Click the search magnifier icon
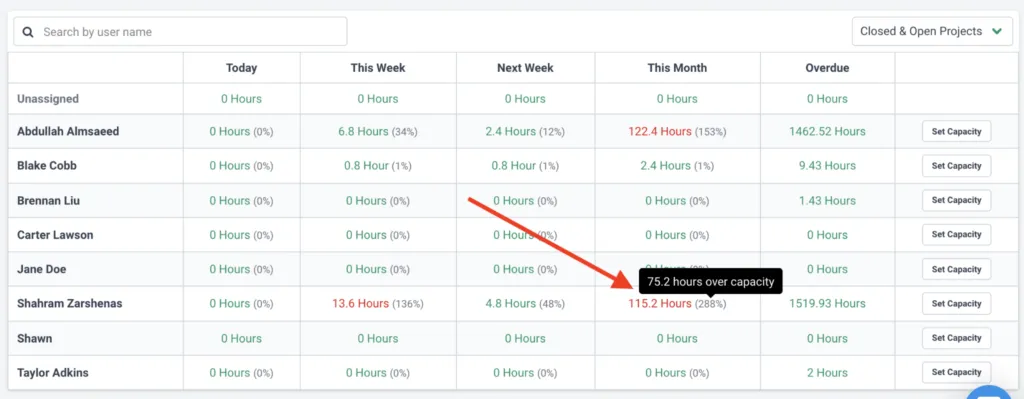The image size is (1024, 399). click(x=28, y=32)
